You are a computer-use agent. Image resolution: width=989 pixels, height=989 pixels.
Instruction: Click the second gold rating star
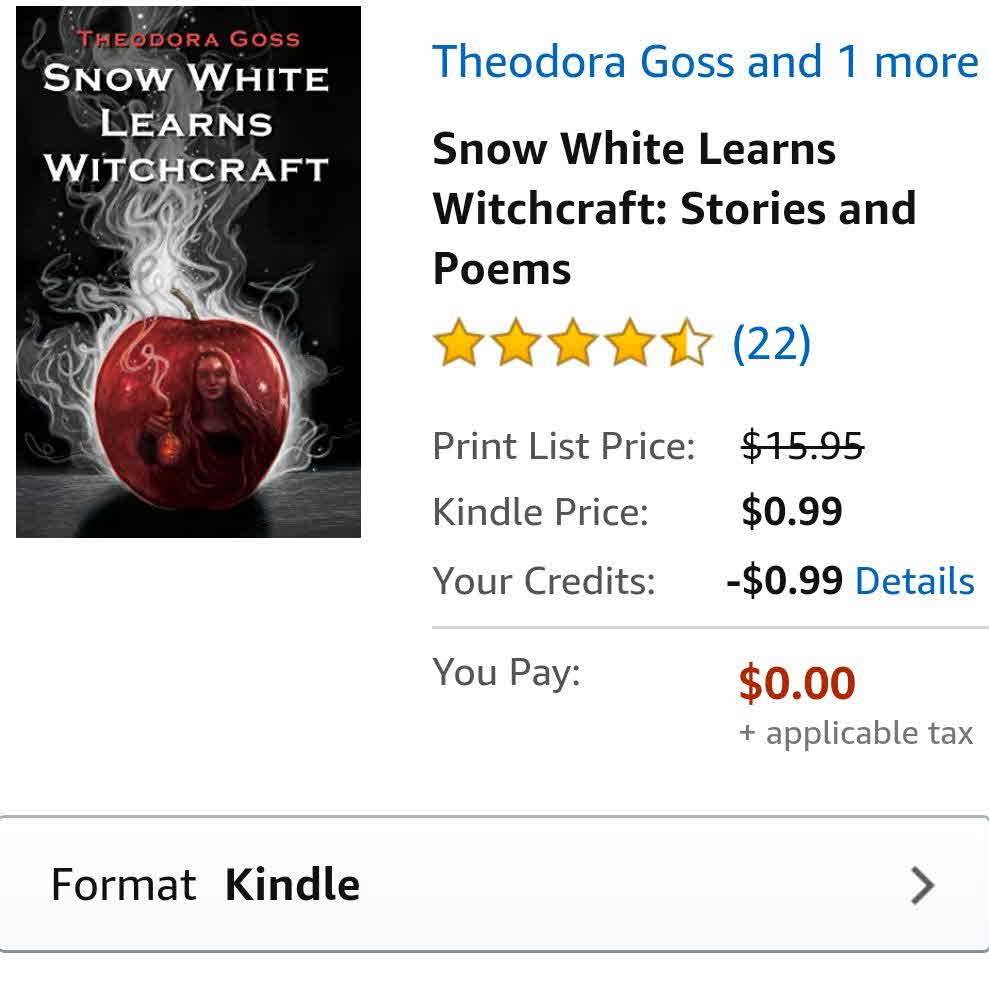(x=516, y=342)
